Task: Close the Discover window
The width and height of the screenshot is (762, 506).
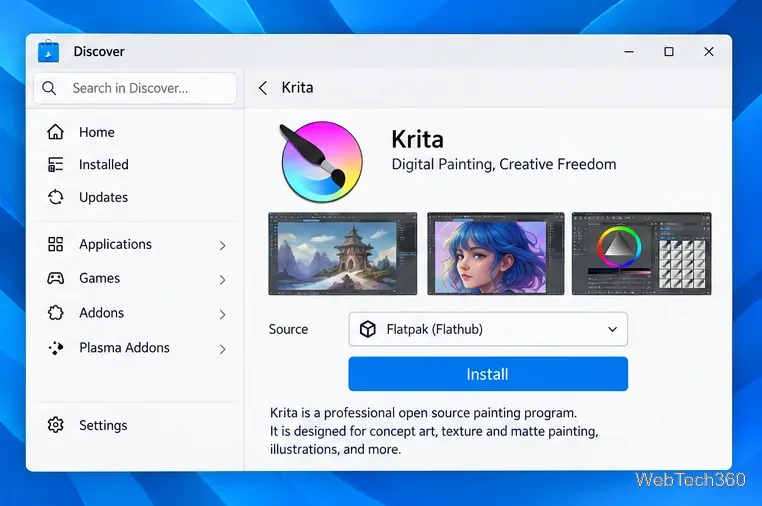Action: [x=709, y=52]
